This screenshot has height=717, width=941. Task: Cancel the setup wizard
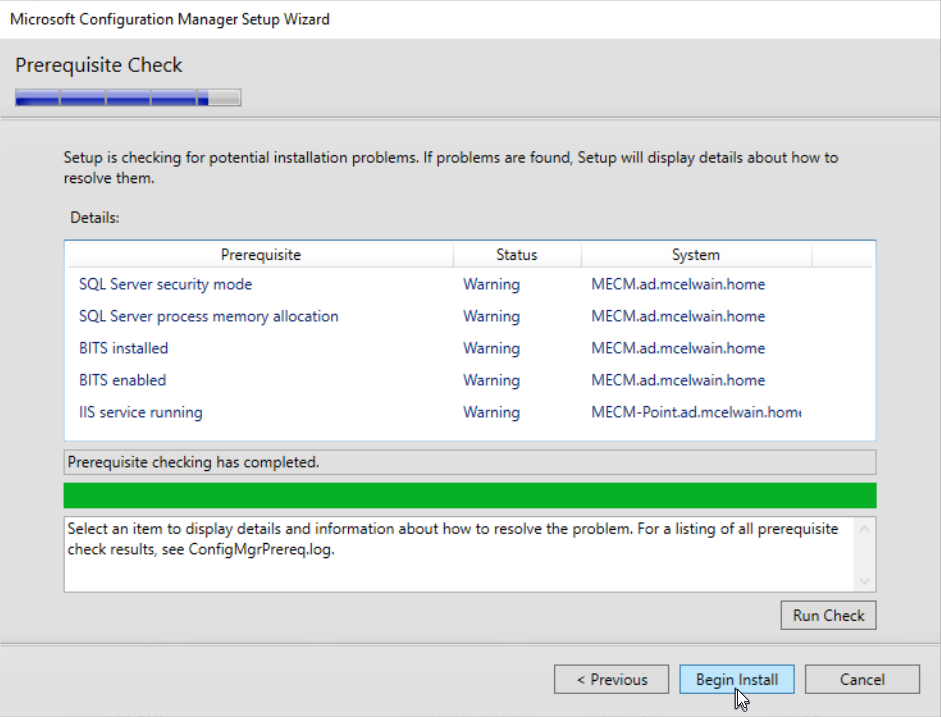[861, 679]
